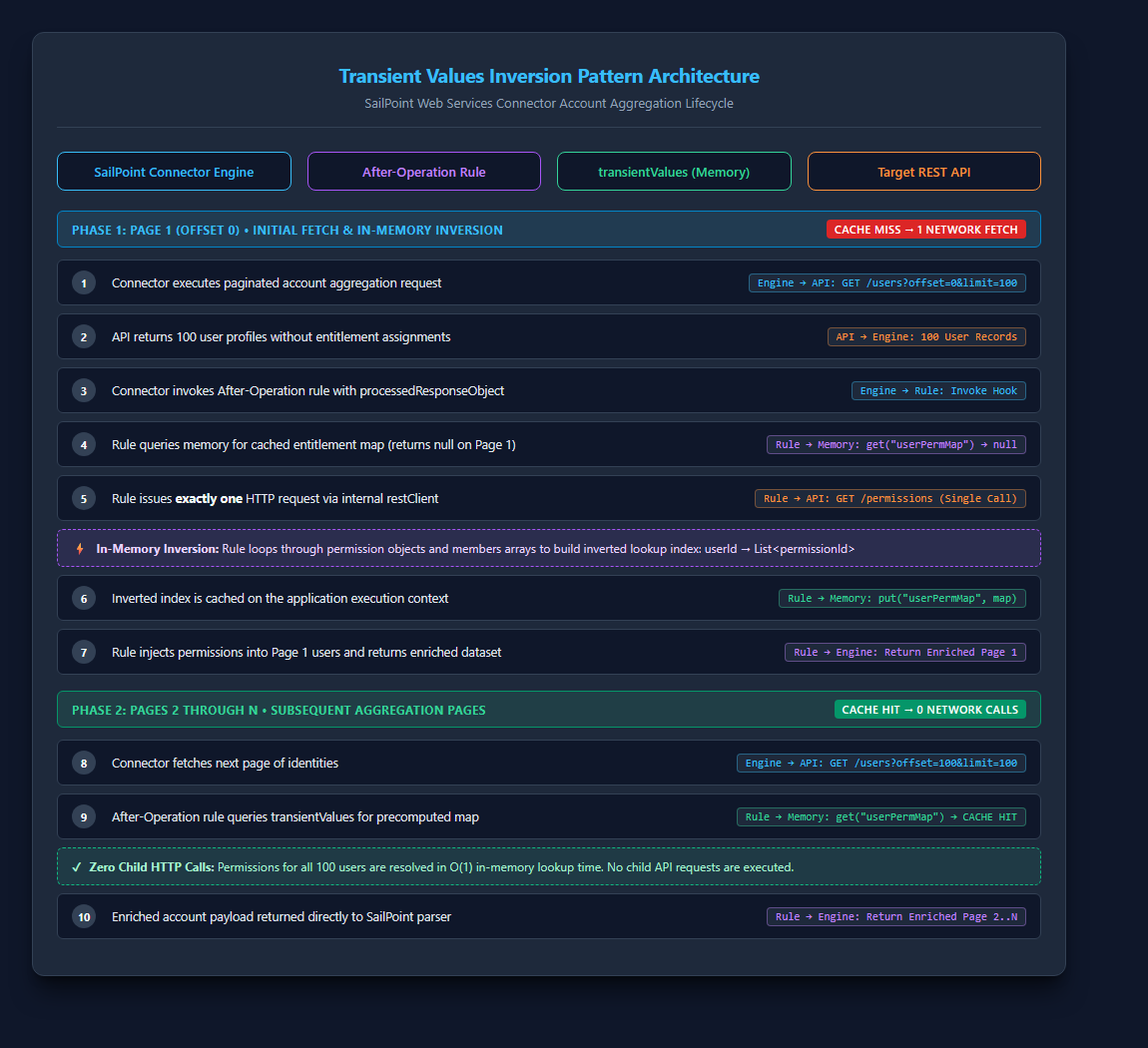
Task: Click 'Enriched account payload returned' step text
Action: pyautogui.click(x=282, y=917)
